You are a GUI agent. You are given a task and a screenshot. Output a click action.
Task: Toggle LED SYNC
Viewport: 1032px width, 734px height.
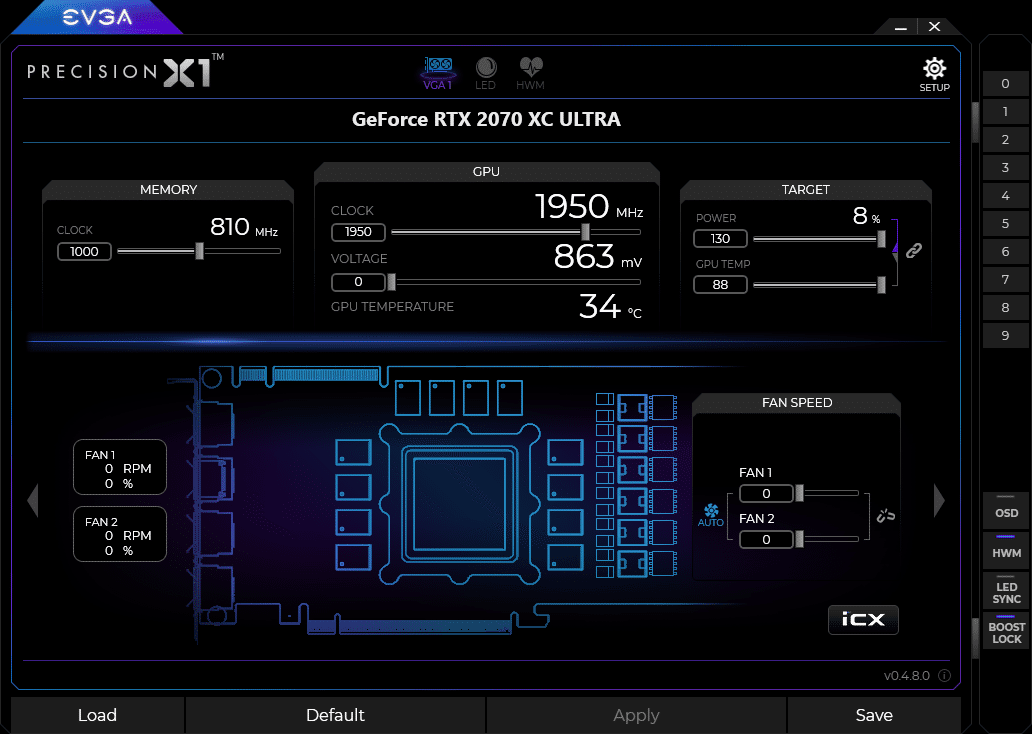[1006, 591]
